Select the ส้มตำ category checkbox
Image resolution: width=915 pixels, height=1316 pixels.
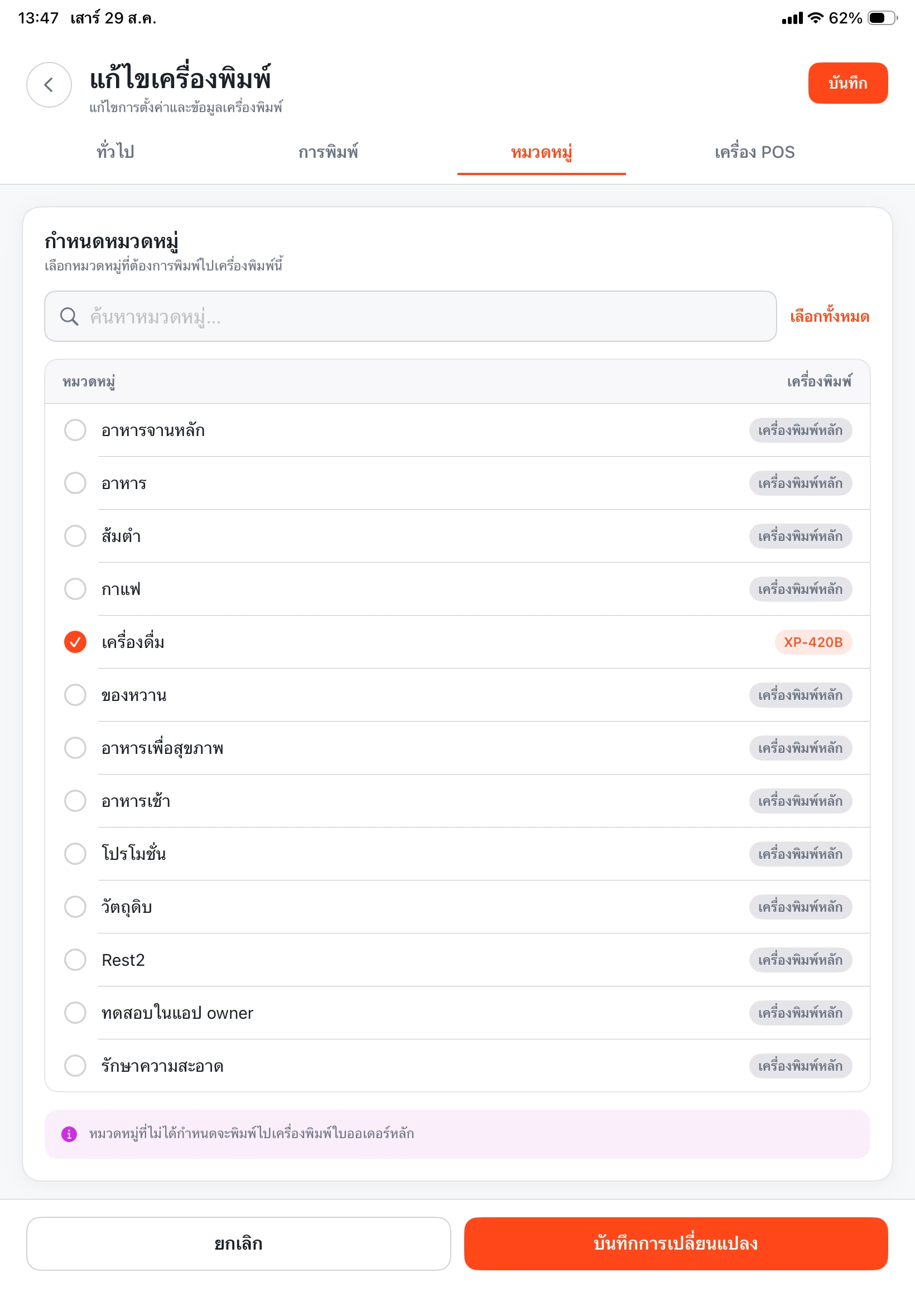click(x=75, y=536)
